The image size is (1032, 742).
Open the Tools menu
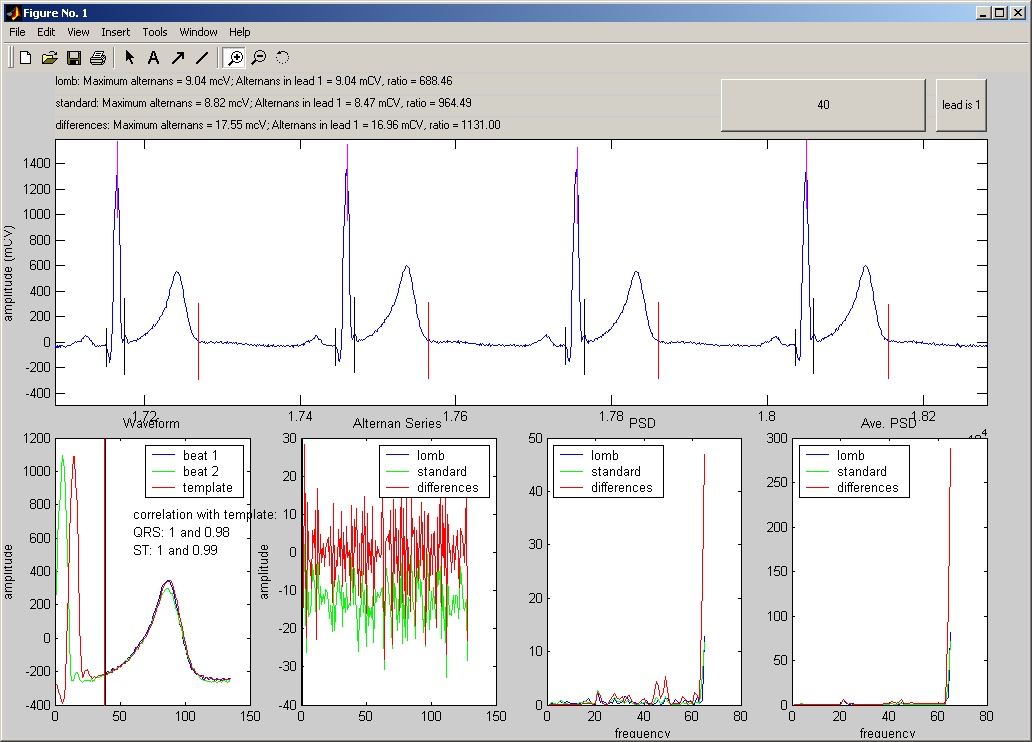[155, 32]
